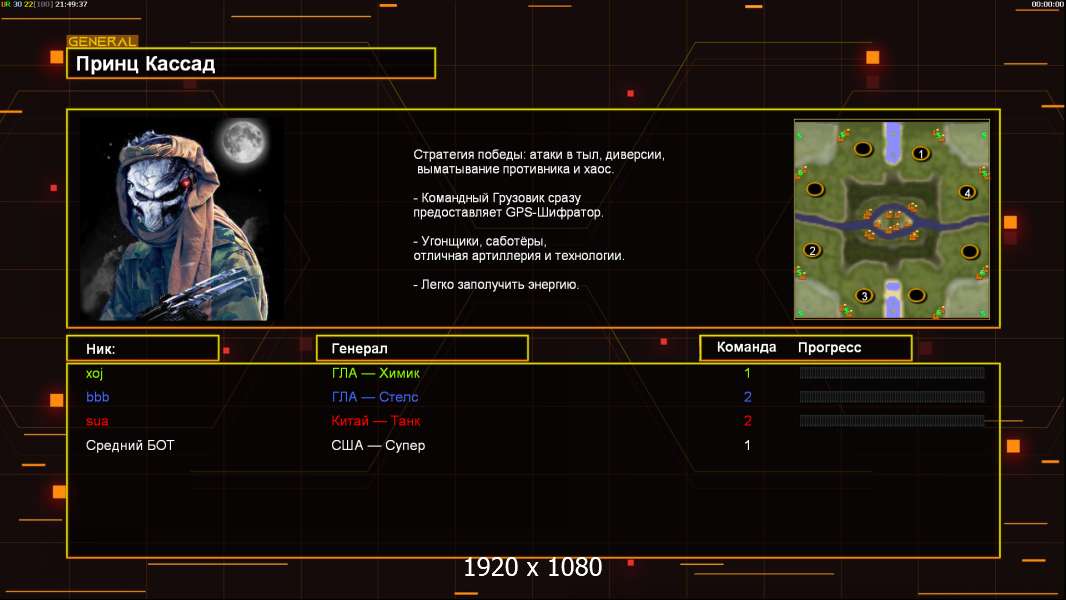
Task: Select player nickname 'bbb'
Action: pos(97,397)
